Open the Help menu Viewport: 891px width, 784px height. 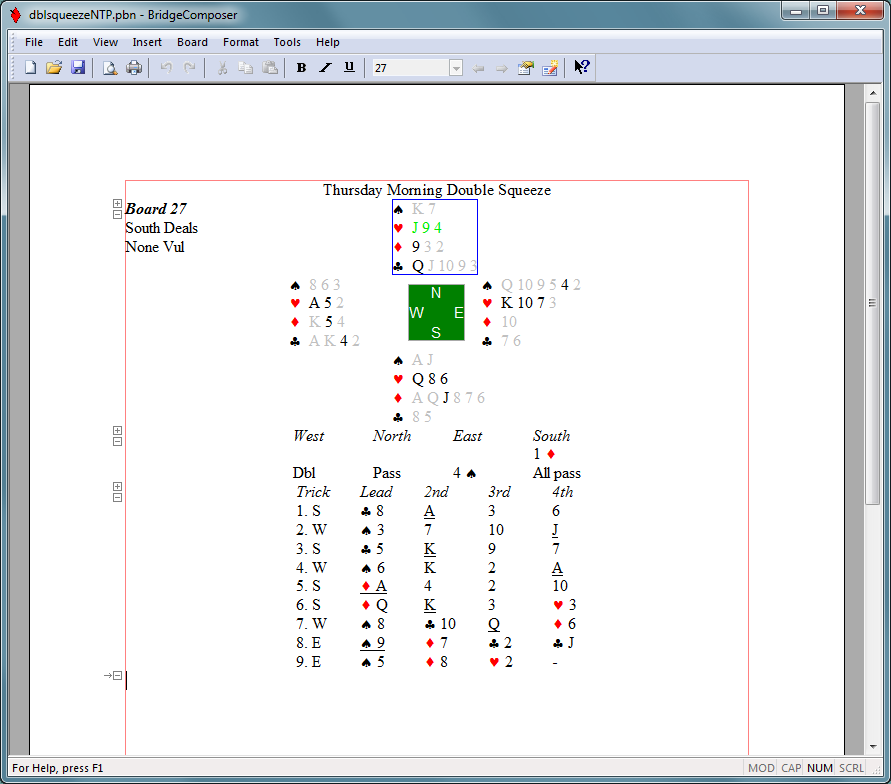(327, 42)
